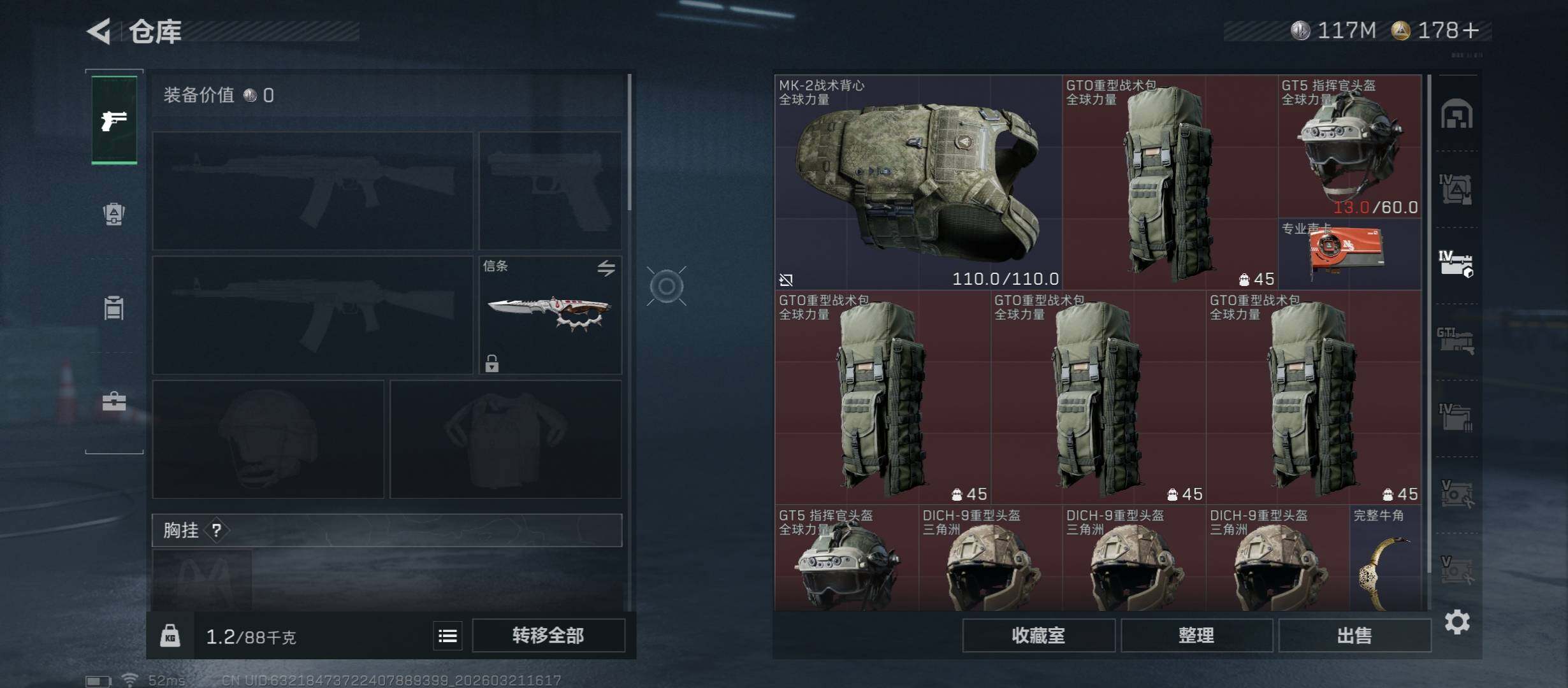Open the backpack category in left sidebar

(x=114, y=213)
